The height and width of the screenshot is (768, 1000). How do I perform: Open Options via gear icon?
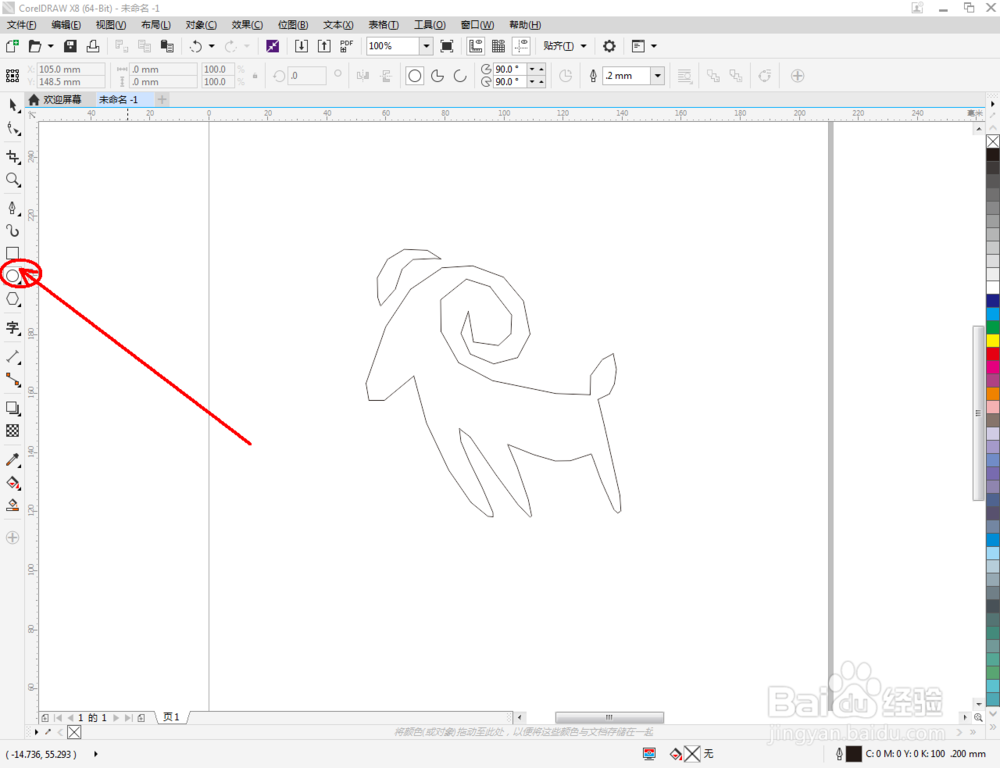tap(610, 46)
